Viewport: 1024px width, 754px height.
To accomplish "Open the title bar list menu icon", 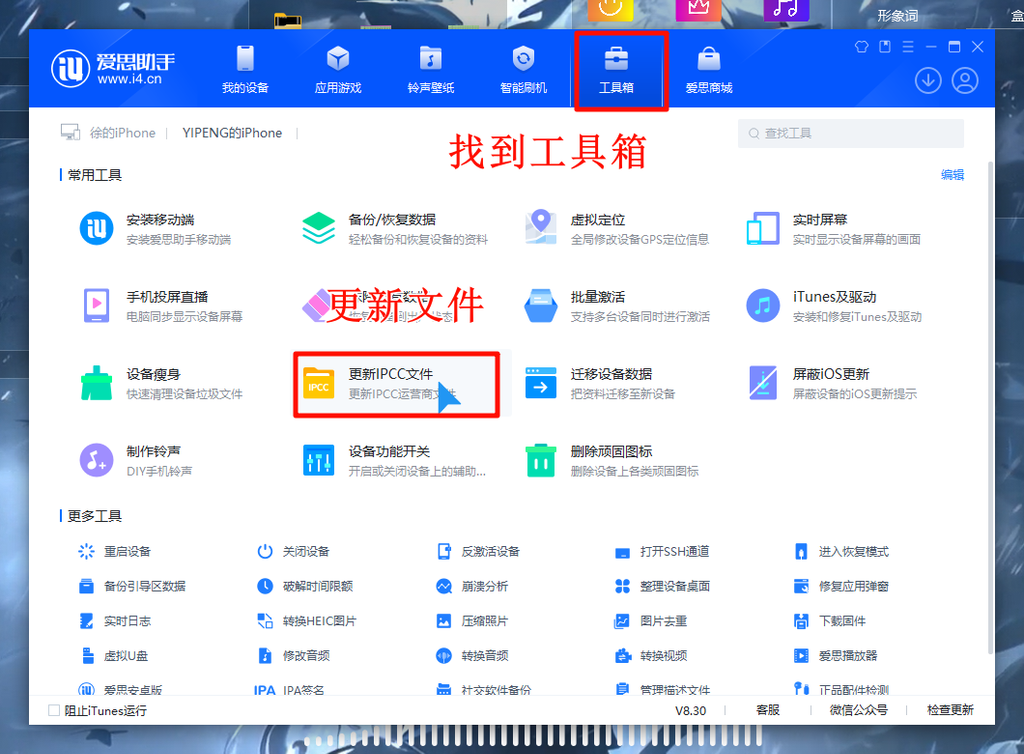I will point(908,46).
